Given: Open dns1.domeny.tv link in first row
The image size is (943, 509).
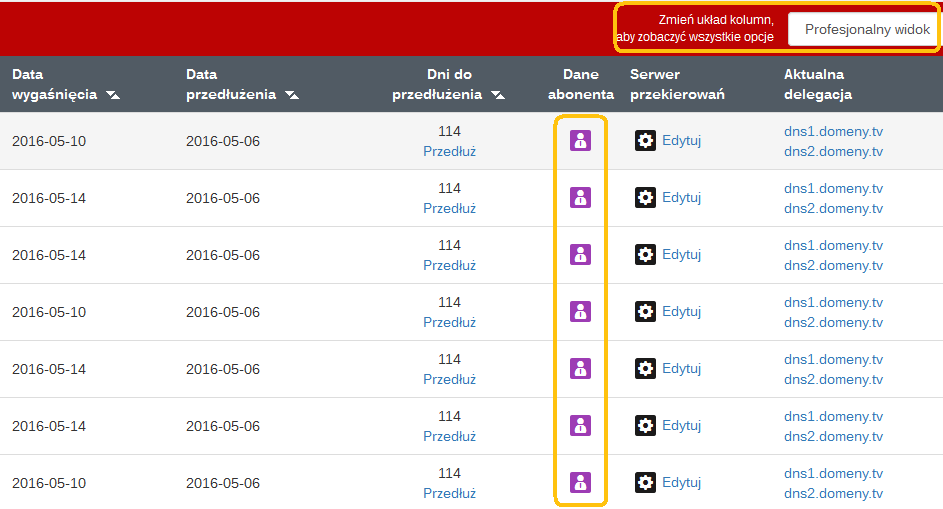Looking at the screenshot, I should [x=833, y=132].
